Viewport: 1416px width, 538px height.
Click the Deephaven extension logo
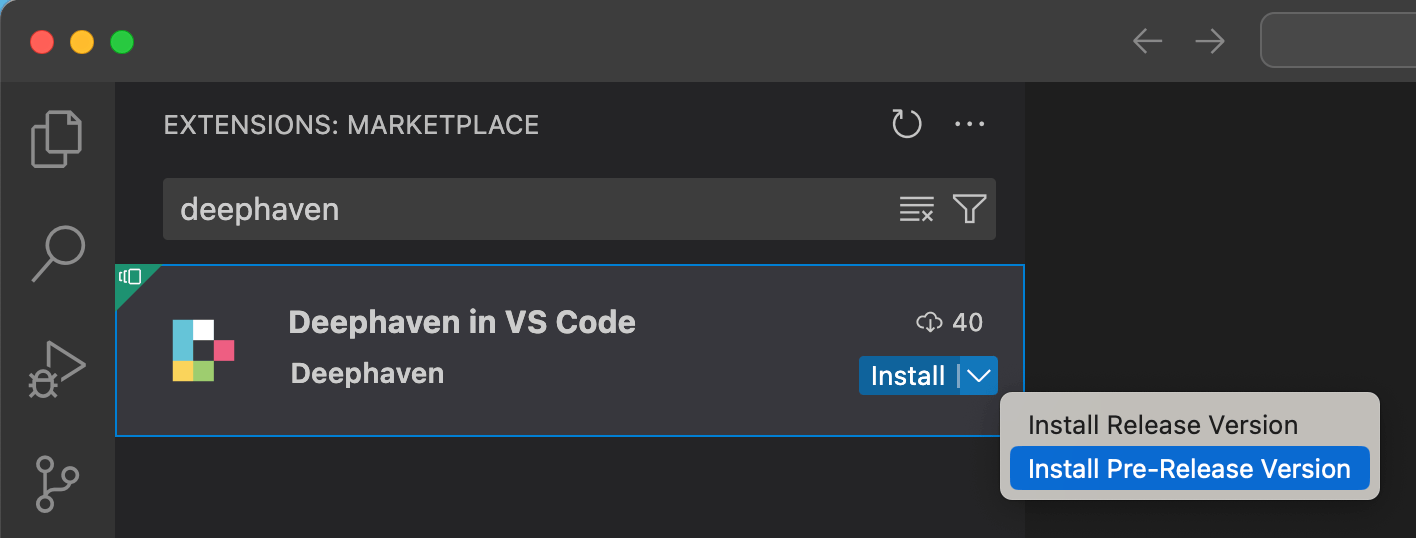click(x=203, y=350)
